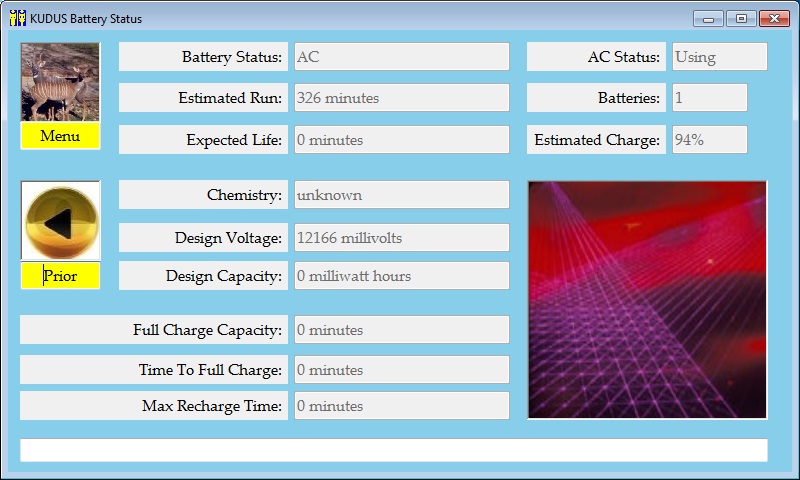Click the Time To Full Charge field
800x480 pixels.
pos(401,370)
